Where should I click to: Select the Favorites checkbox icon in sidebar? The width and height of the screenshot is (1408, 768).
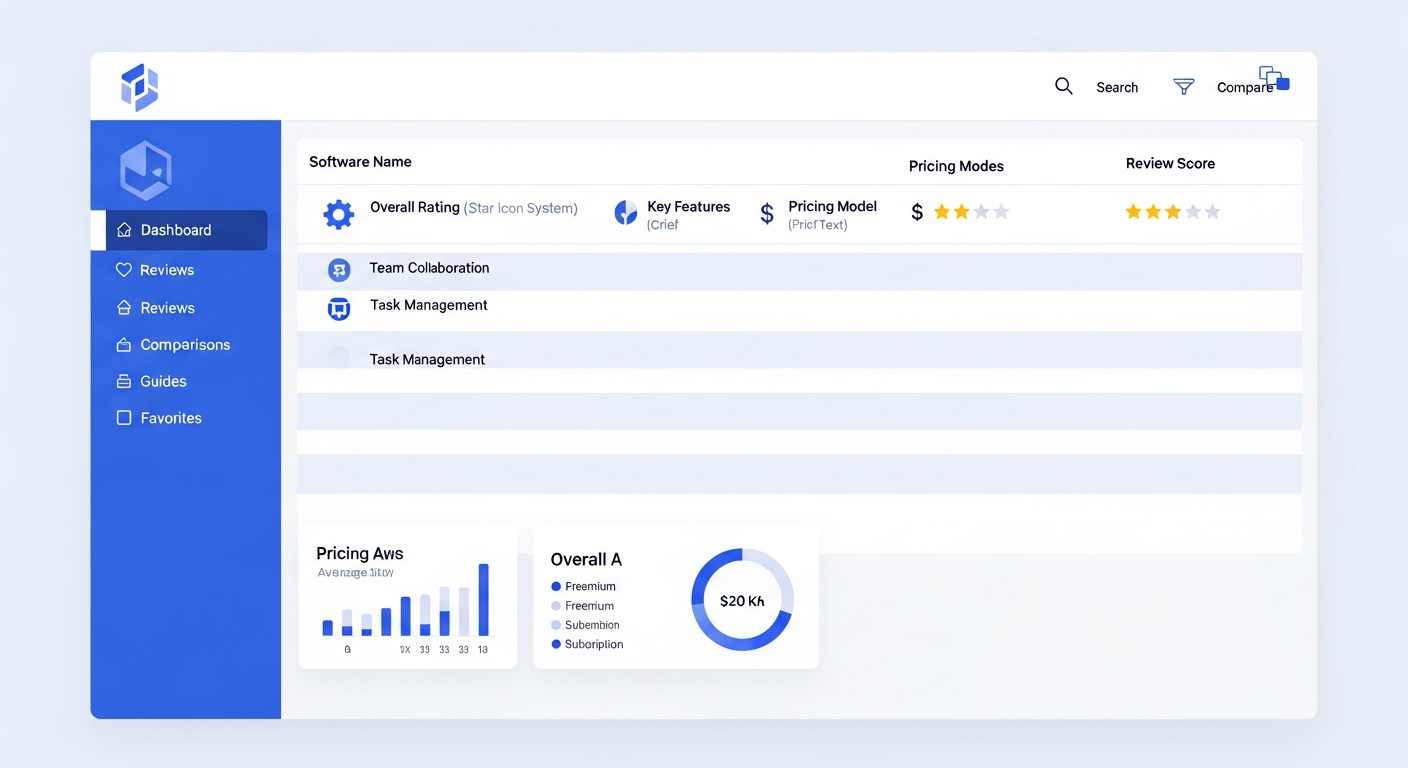pos(124,418)
